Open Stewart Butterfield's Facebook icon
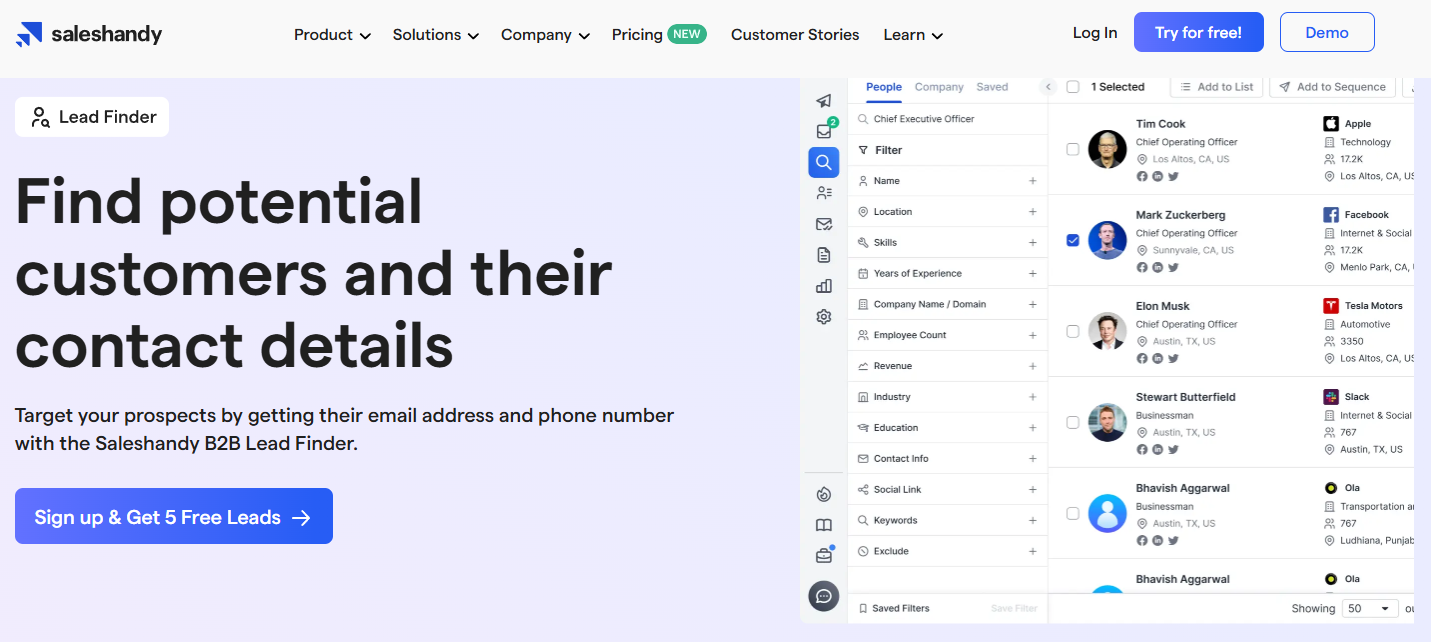 coord(1141,449)
